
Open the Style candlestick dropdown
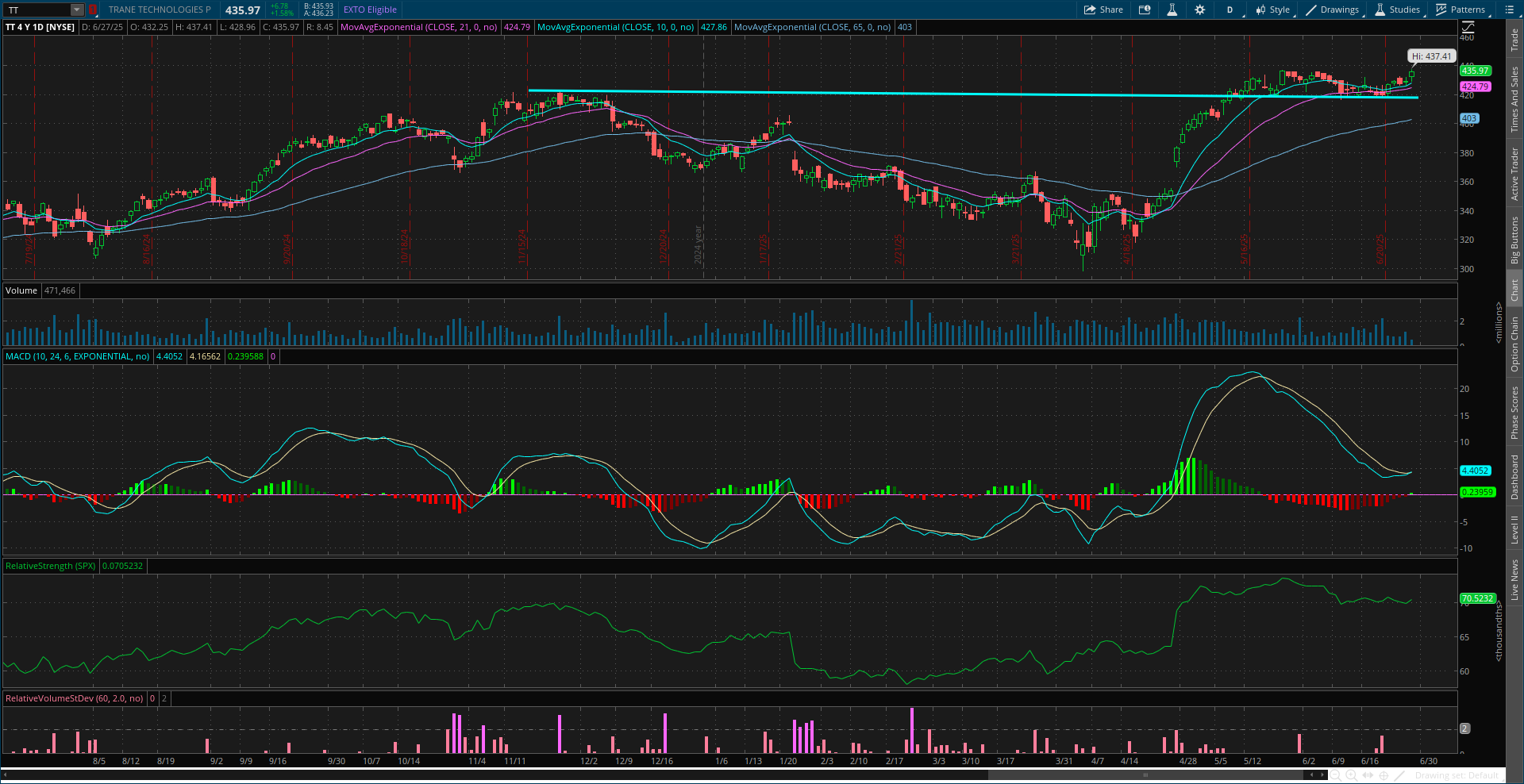(1272, 10)
